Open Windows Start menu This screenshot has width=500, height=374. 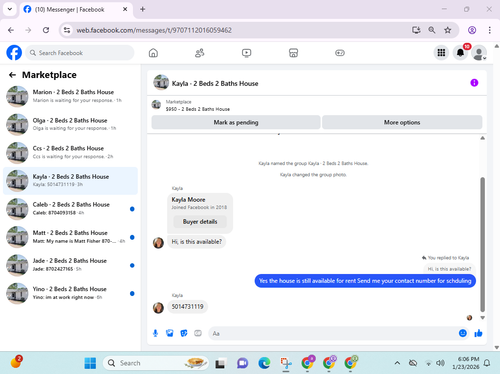90,363
